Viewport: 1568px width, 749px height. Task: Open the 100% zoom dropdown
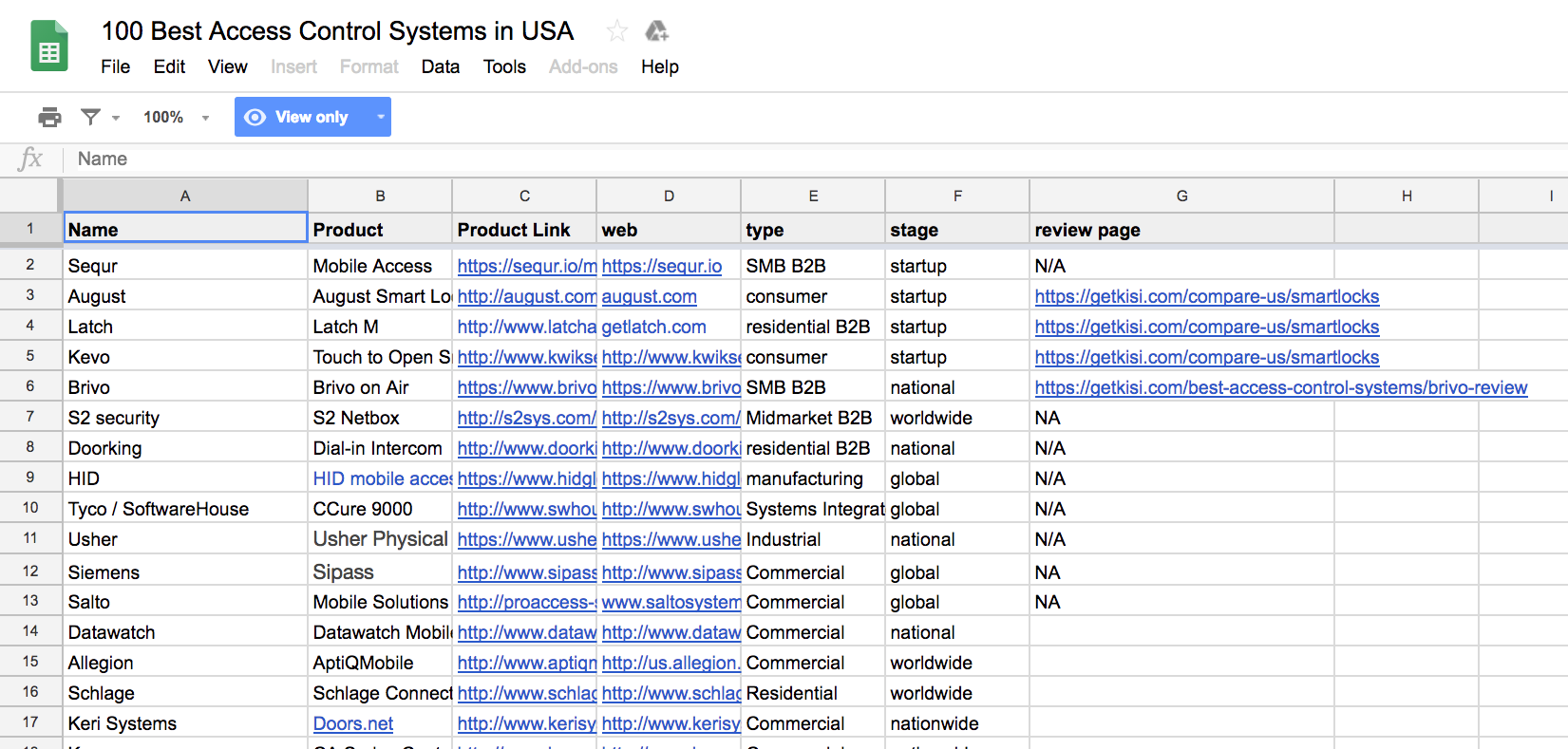[x=176, y=117]
